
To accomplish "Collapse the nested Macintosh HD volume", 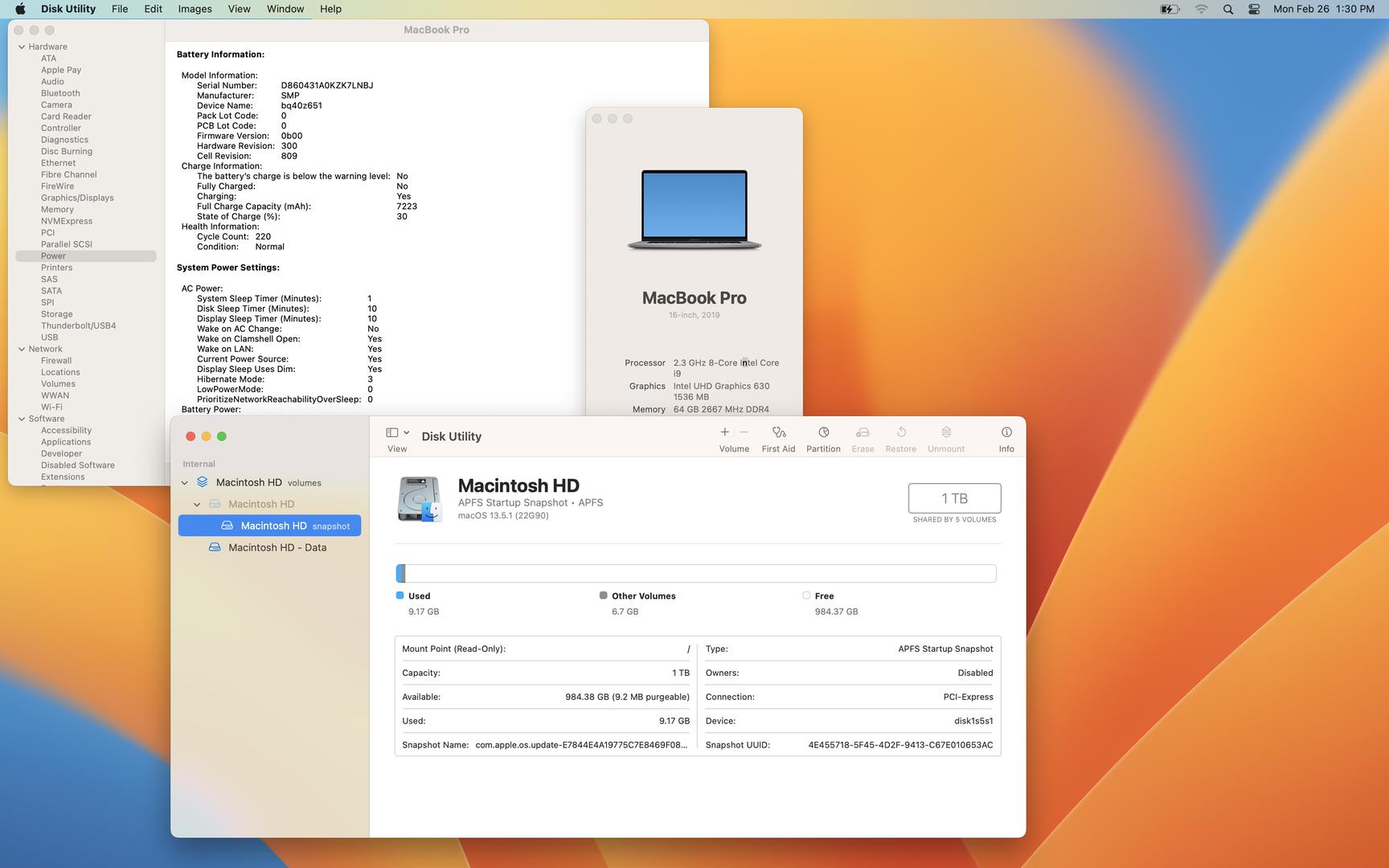I will coord(197,505).
